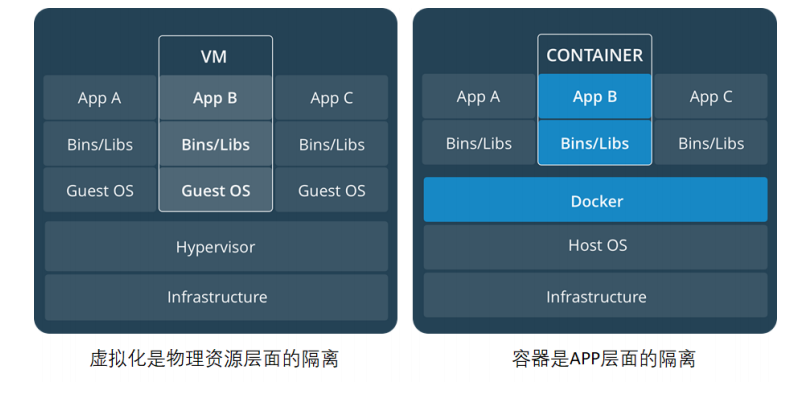The width and height of the screenshot is (806, 394).
Task: Select the Infrastructure block in the container diagram
Action: [x=595, y=295]
